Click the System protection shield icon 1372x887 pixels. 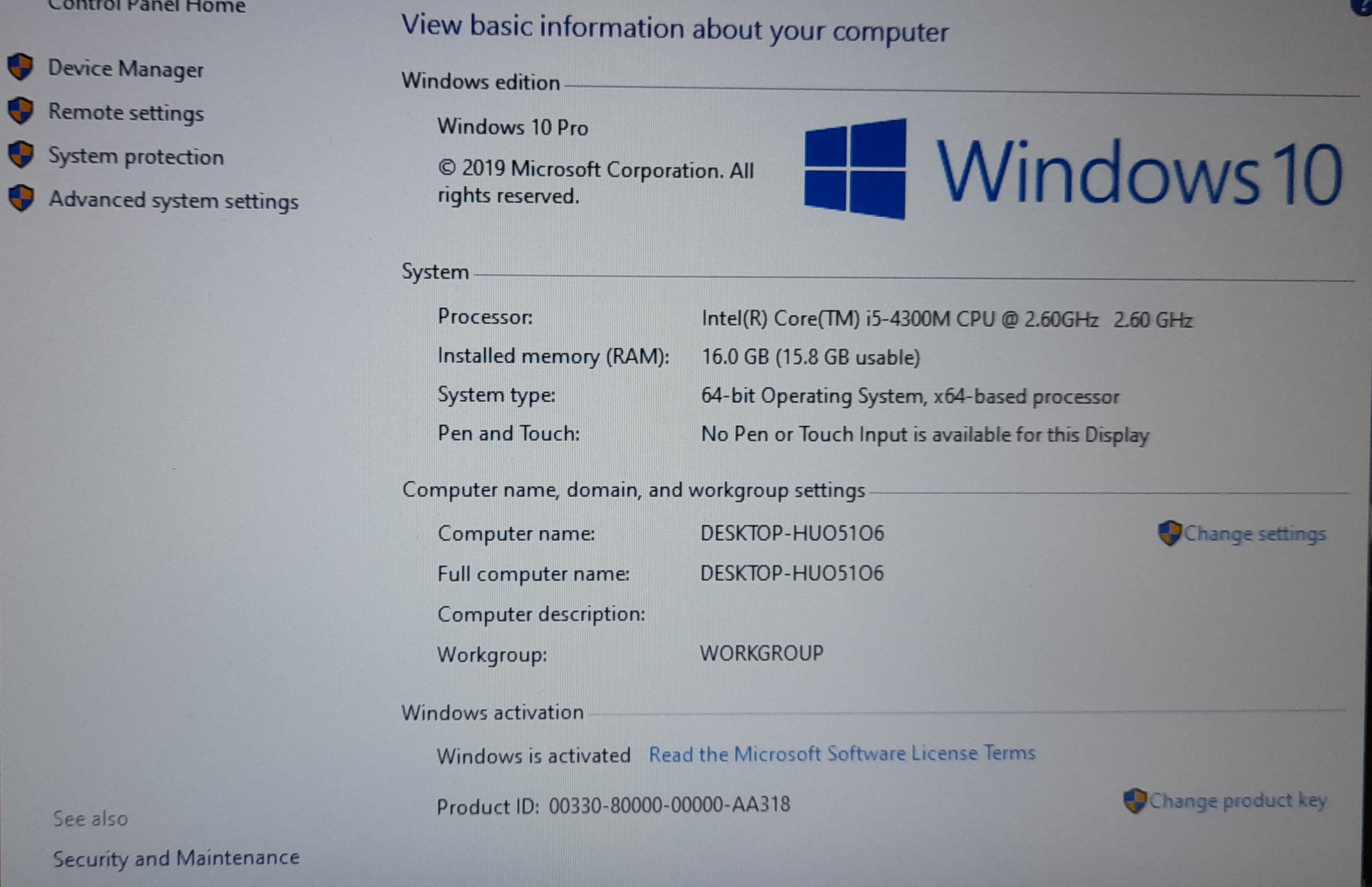(x=21, y=155)
